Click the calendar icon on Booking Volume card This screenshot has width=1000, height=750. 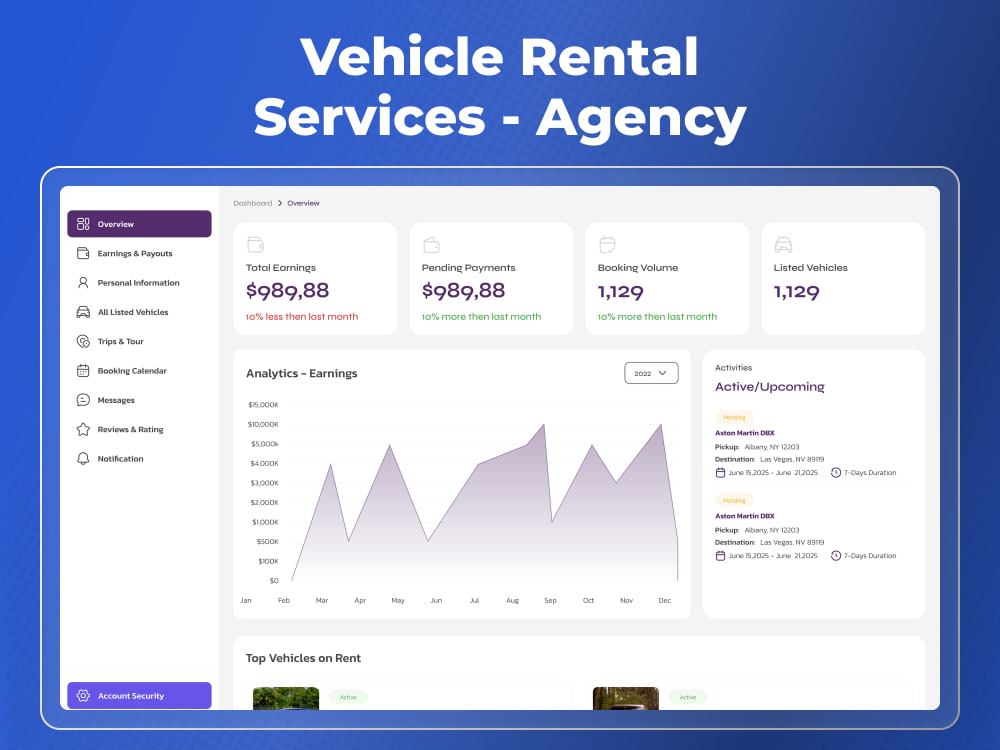607,244
